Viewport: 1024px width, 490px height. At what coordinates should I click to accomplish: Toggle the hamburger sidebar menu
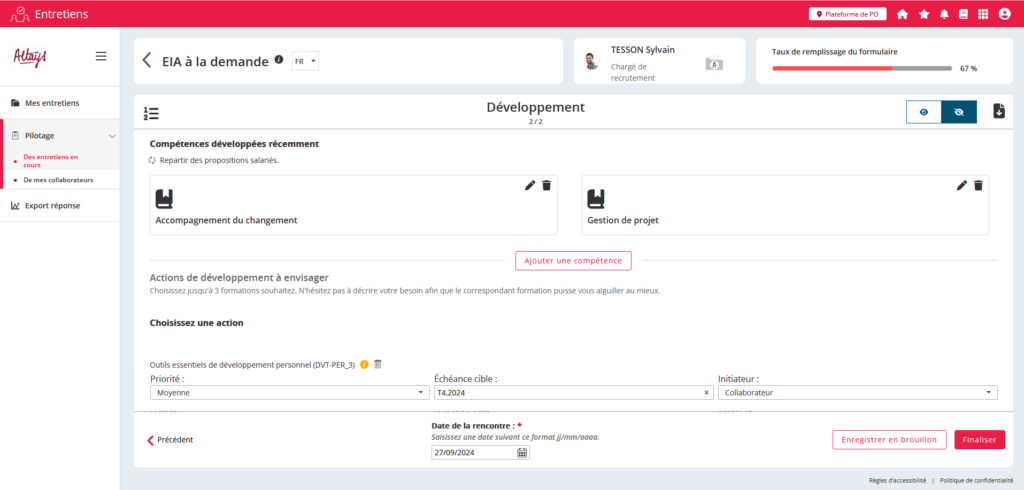pos(101,56)
